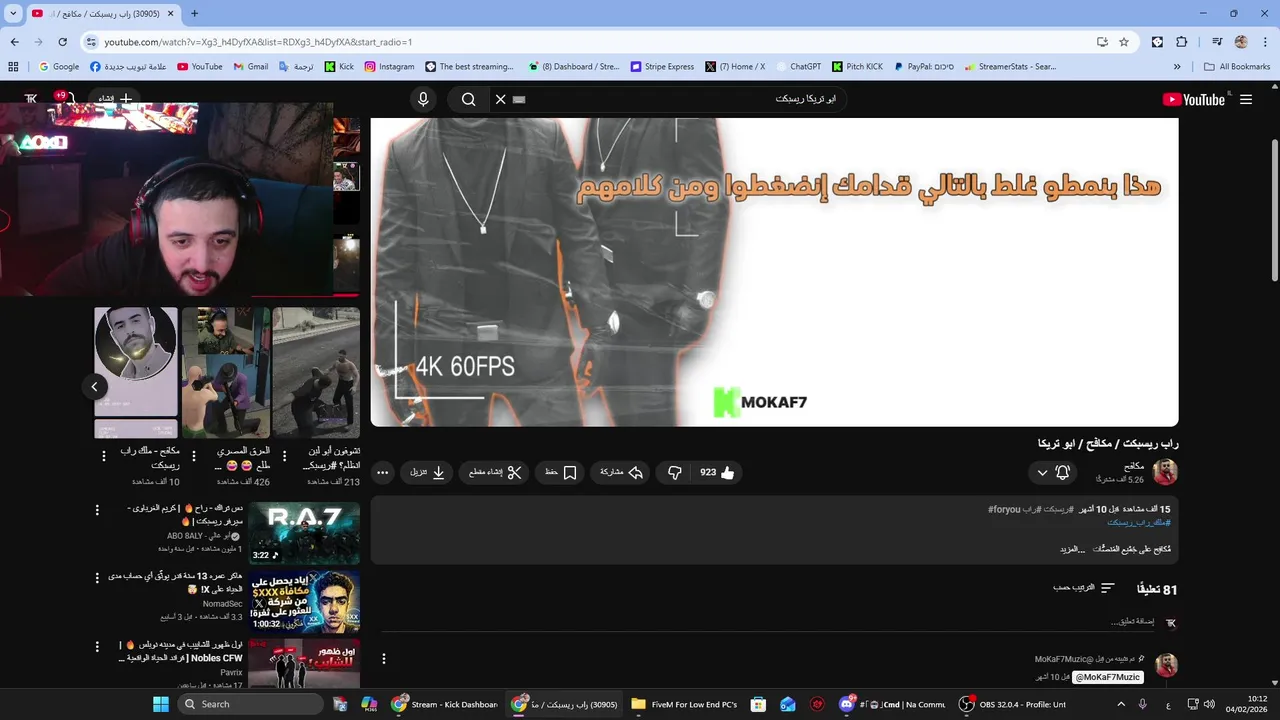Save the video to a playlist

(561, 472)
